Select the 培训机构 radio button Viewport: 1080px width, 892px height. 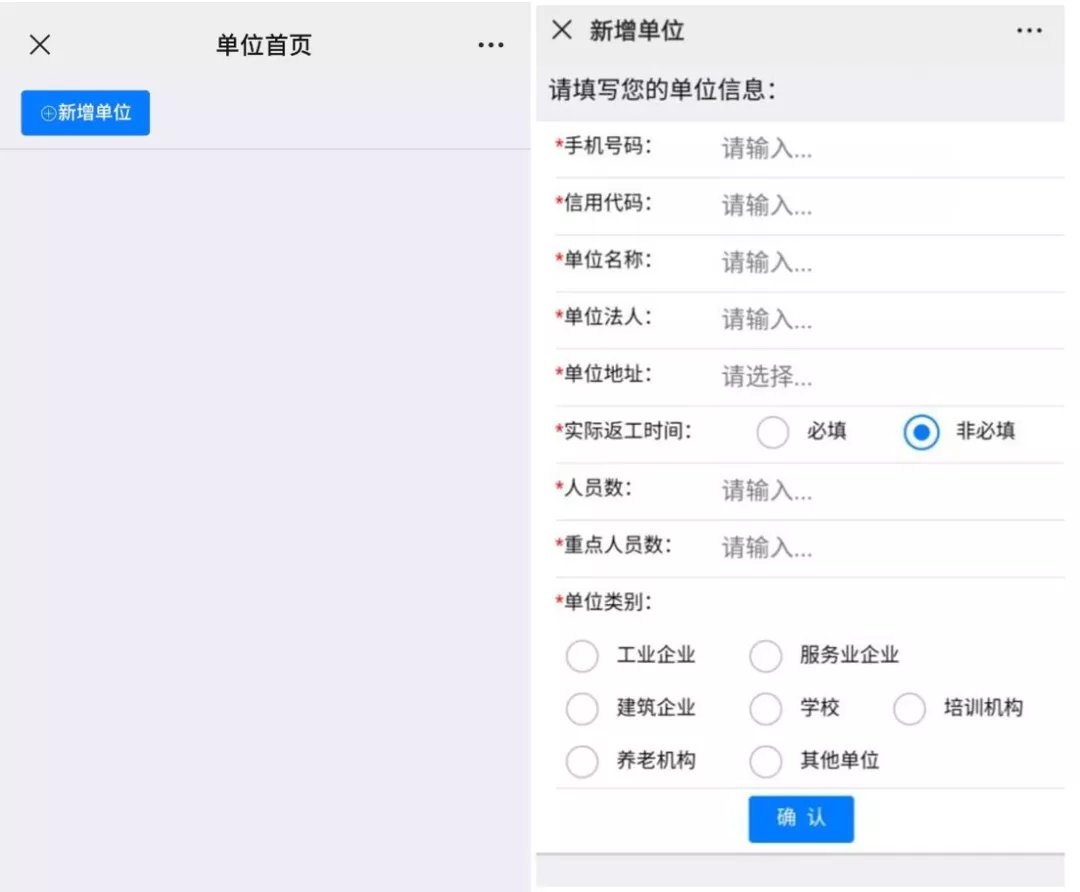coord(910,709)
